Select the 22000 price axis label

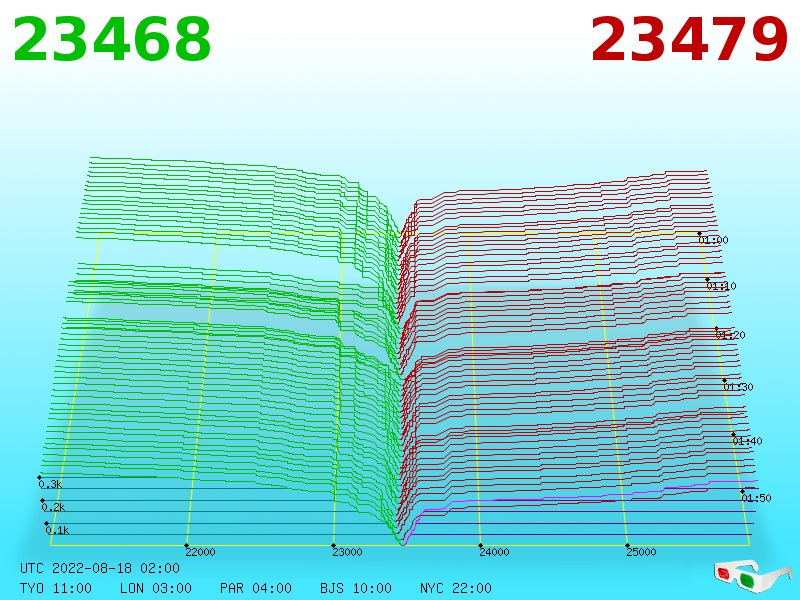coord(200,552)
